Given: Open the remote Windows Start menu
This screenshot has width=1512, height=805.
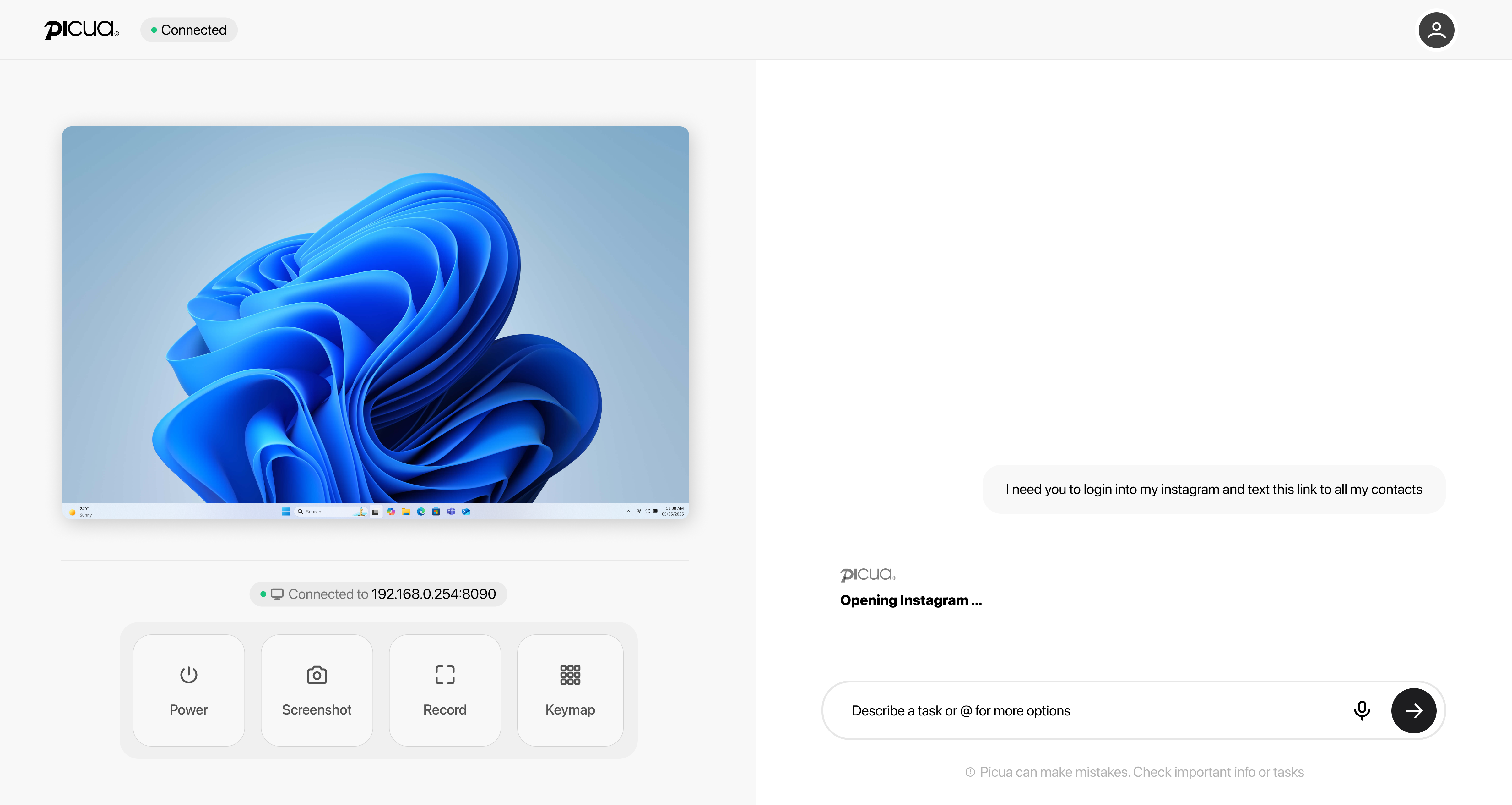Looking at the screenshot, I should [x=286, y=512].
